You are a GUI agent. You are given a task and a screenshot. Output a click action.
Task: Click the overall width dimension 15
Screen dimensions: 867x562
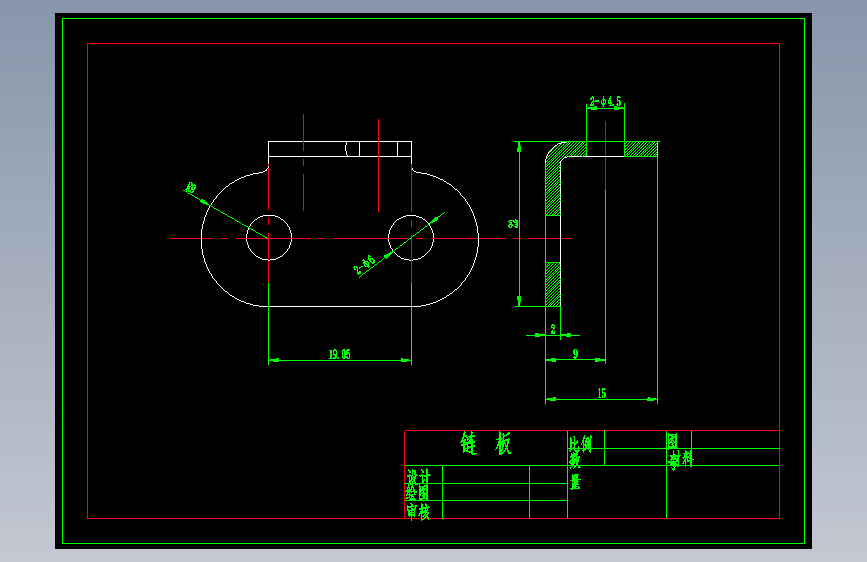pyautogui.click(x=602, y=393)
